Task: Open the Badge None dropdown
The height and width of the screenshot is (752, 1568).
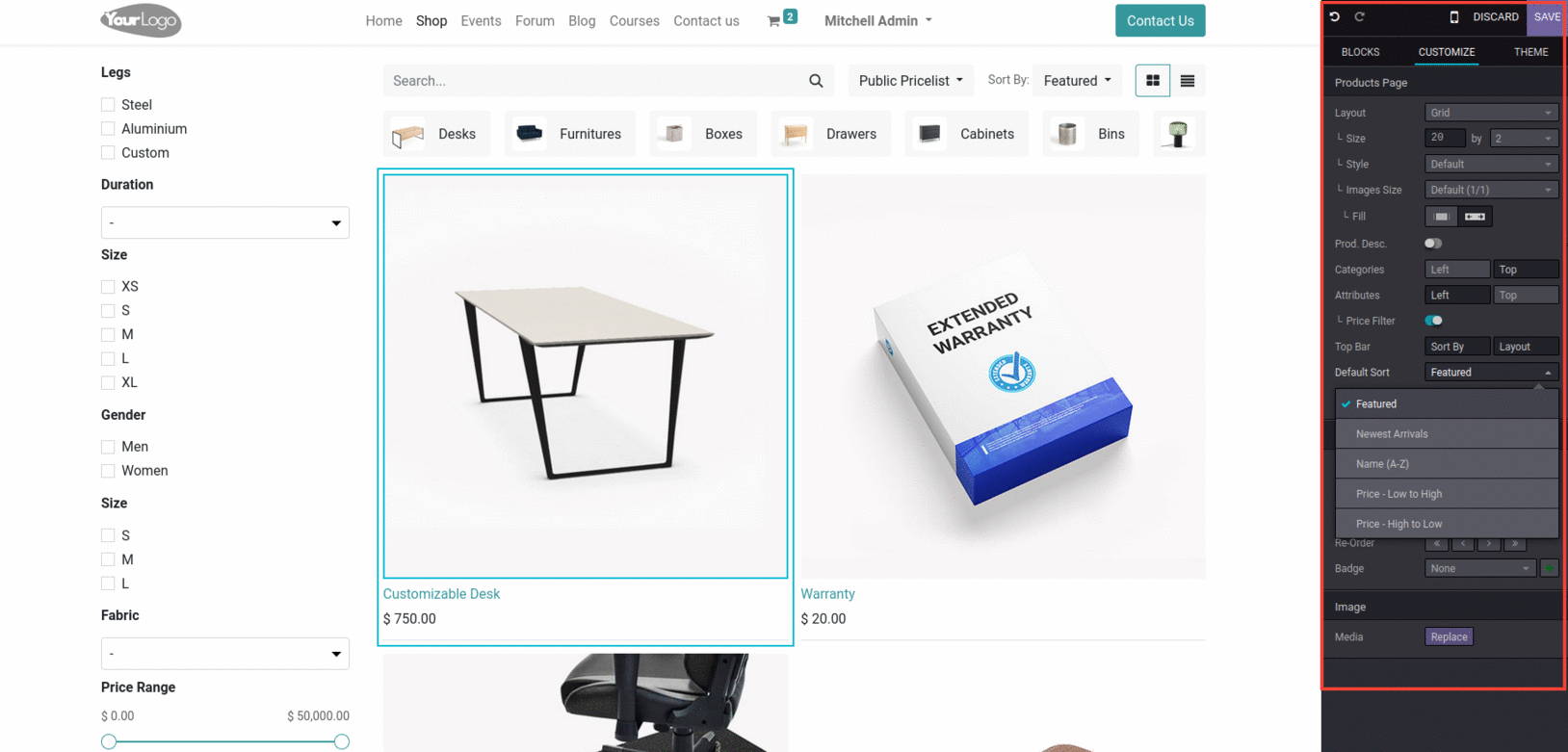Action: point(1479,568)
